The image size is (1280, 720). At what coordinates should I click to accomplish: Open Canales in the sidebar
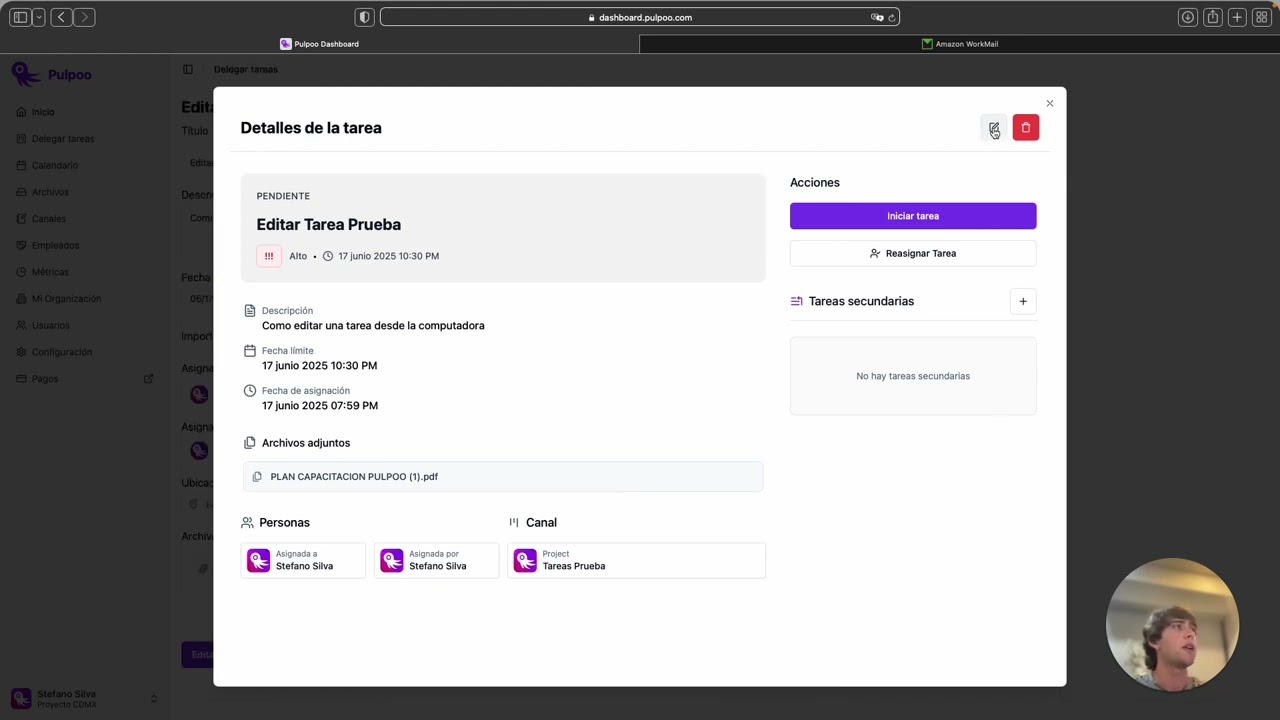(x=48, y=219)
